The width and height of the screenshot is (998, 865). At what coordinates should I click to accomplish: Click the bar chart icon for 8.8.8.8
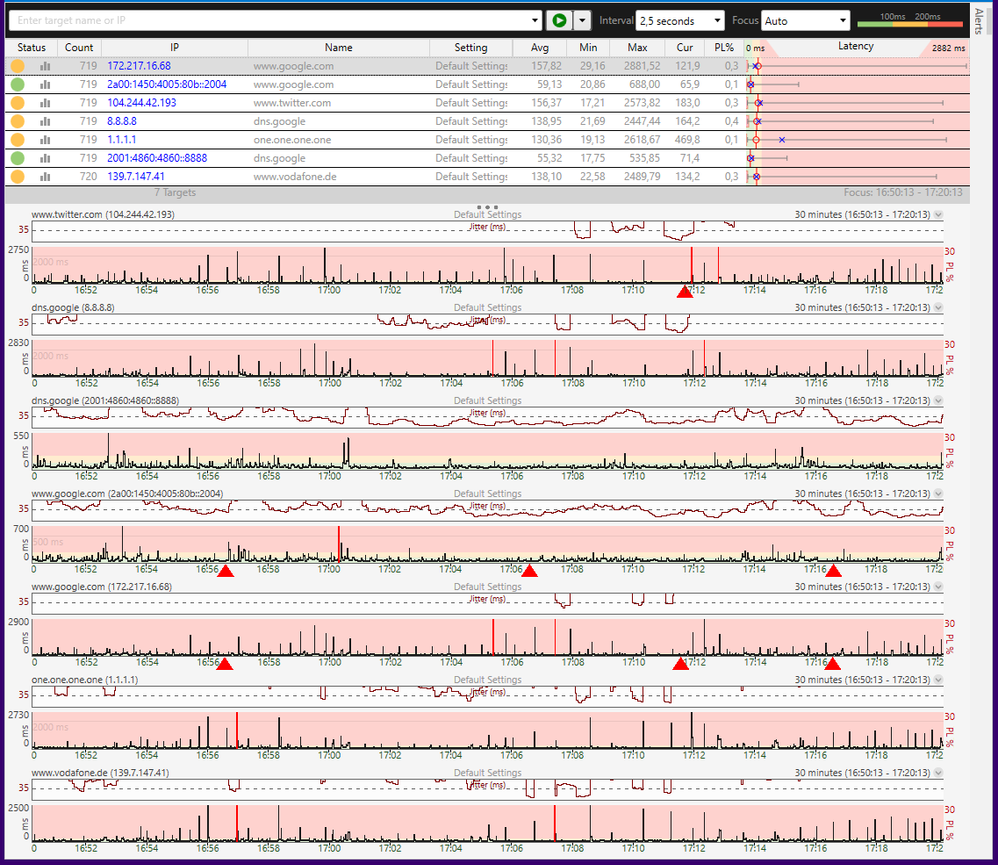(45, 121)
